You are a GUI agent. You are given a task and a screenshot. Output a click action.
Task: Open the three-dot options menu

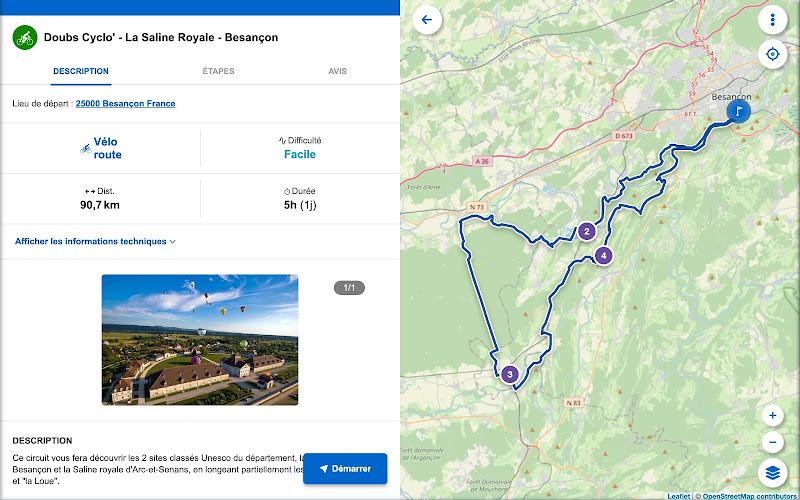[x=772, y=20]
